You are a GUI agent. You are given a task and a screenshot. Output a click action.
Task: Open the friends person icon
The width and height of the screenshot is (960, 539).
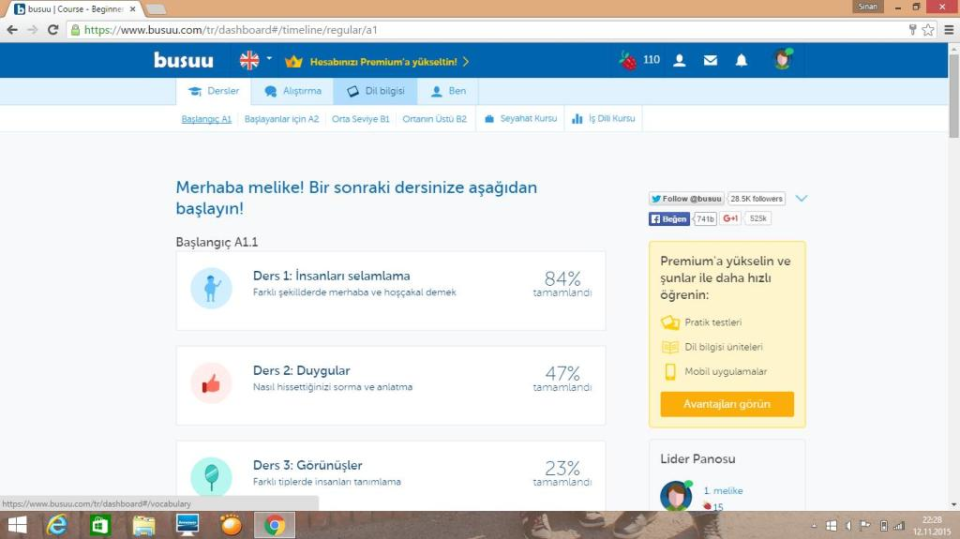[x=679, y=60]
